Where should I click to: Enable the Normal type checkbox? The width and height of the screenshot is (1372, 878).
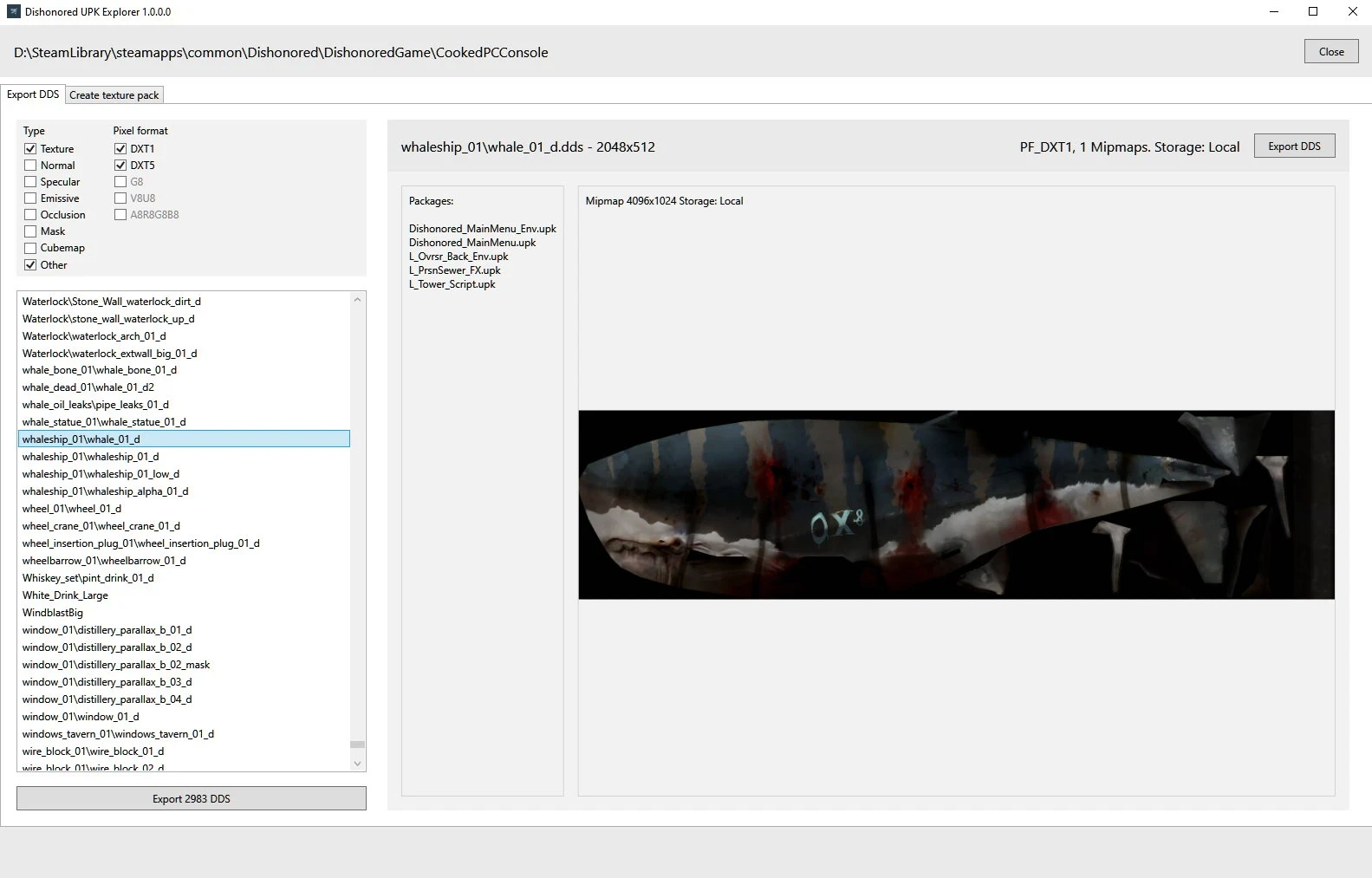31,166
